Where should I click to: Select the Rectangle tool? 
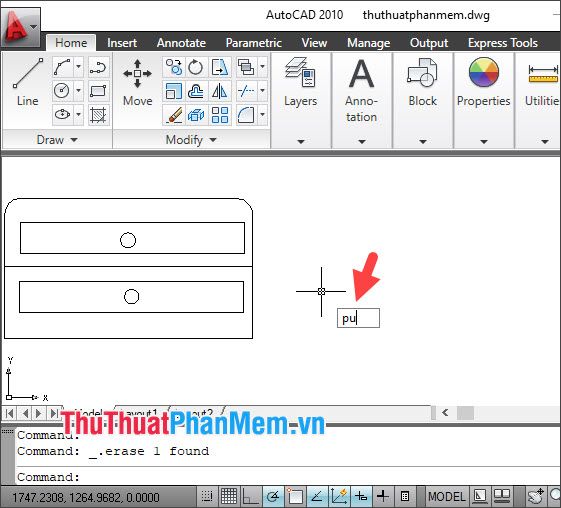[x=98, y=91]
